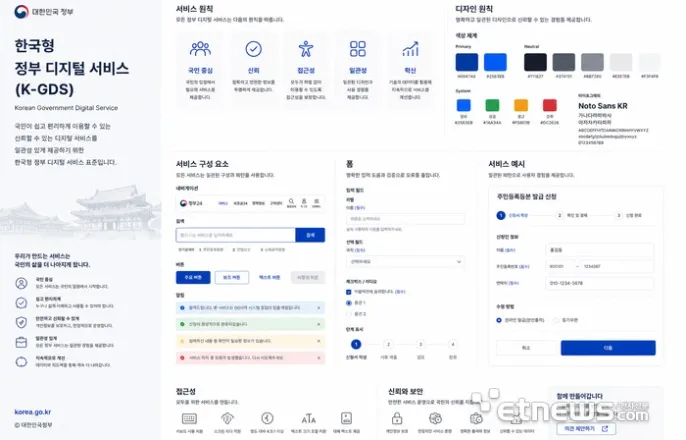Click the 텍스트 버튼 text button
Screen dimensions: 686x440
270,277
